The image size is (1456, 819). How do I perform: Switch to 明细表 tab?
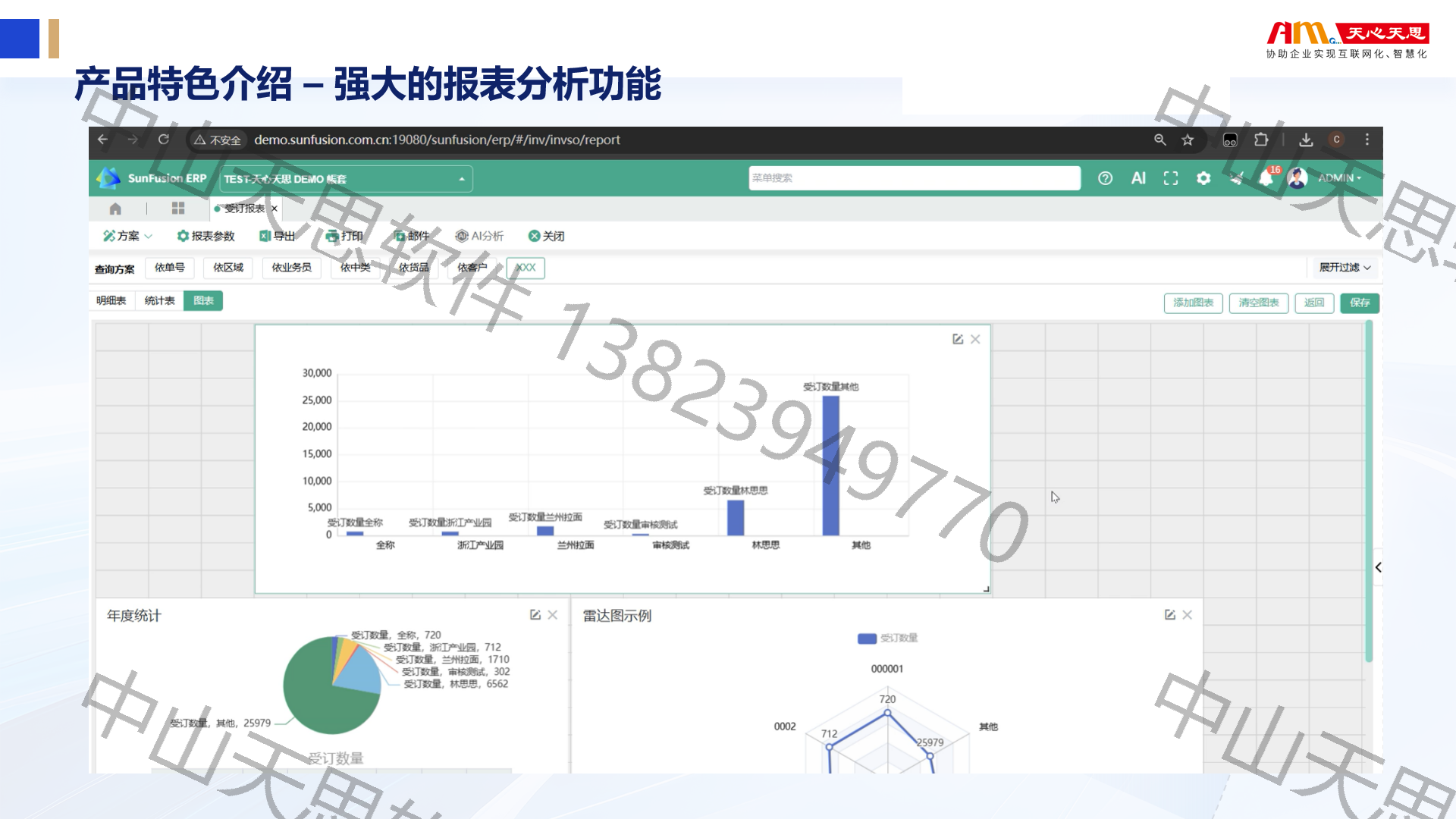pos(111,301)
